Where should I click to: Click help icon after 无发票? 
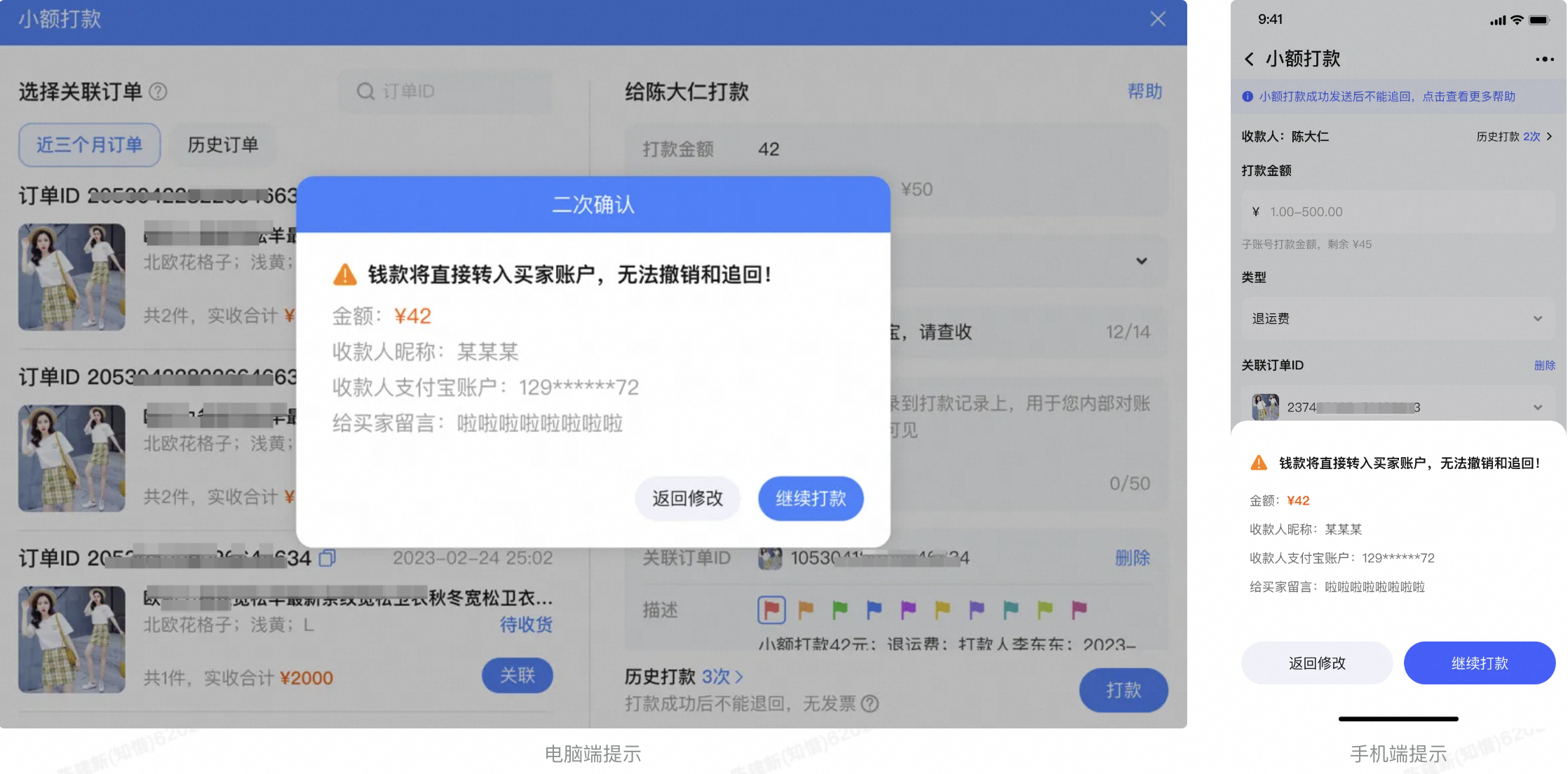[x=870, y=703]
